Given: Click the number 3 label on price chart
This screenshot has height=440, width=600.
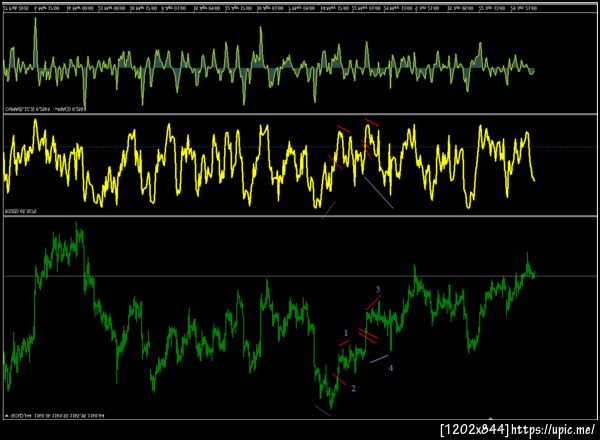Looking at the screenshot, I should point(378,289).
